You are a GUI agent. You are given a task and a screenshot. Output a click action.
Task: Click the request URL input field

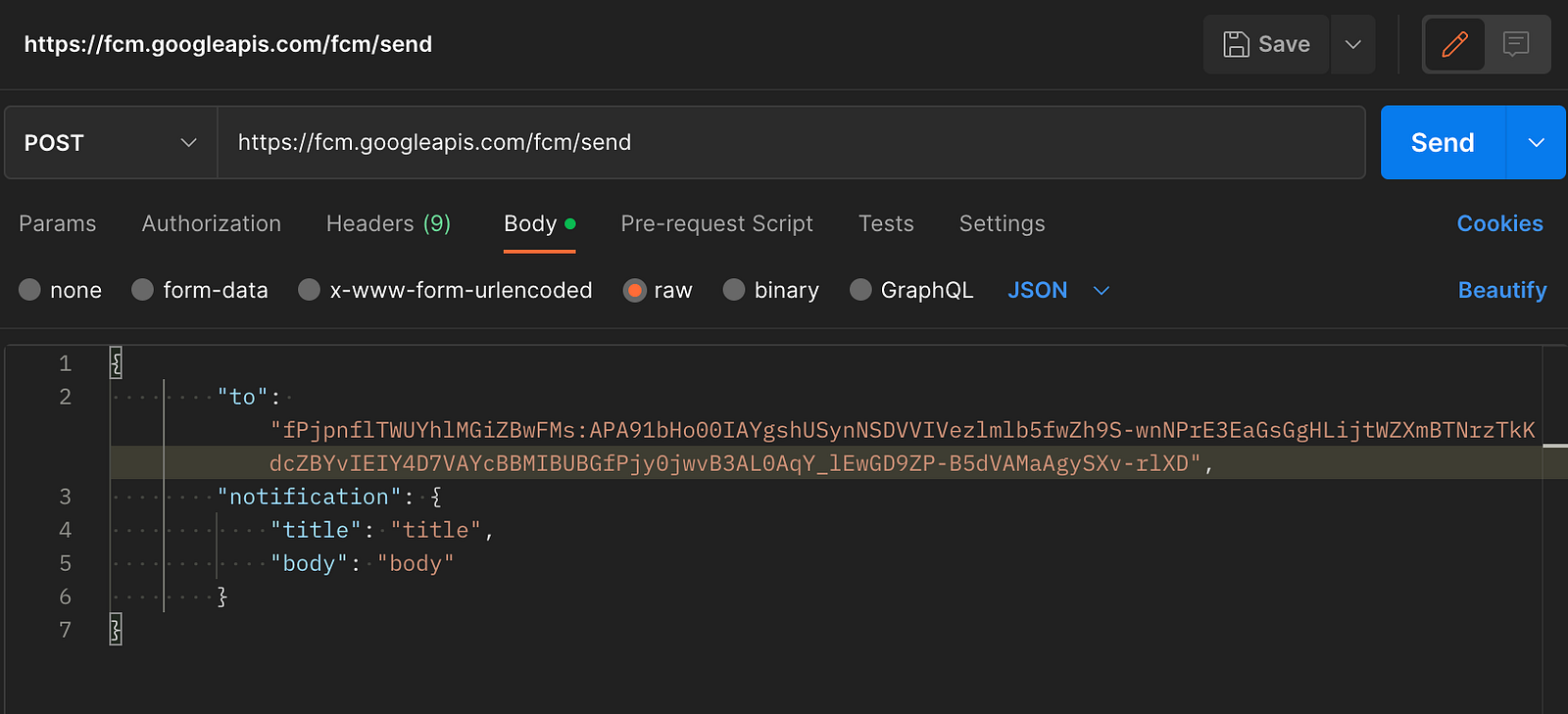[x=791, y=143]
